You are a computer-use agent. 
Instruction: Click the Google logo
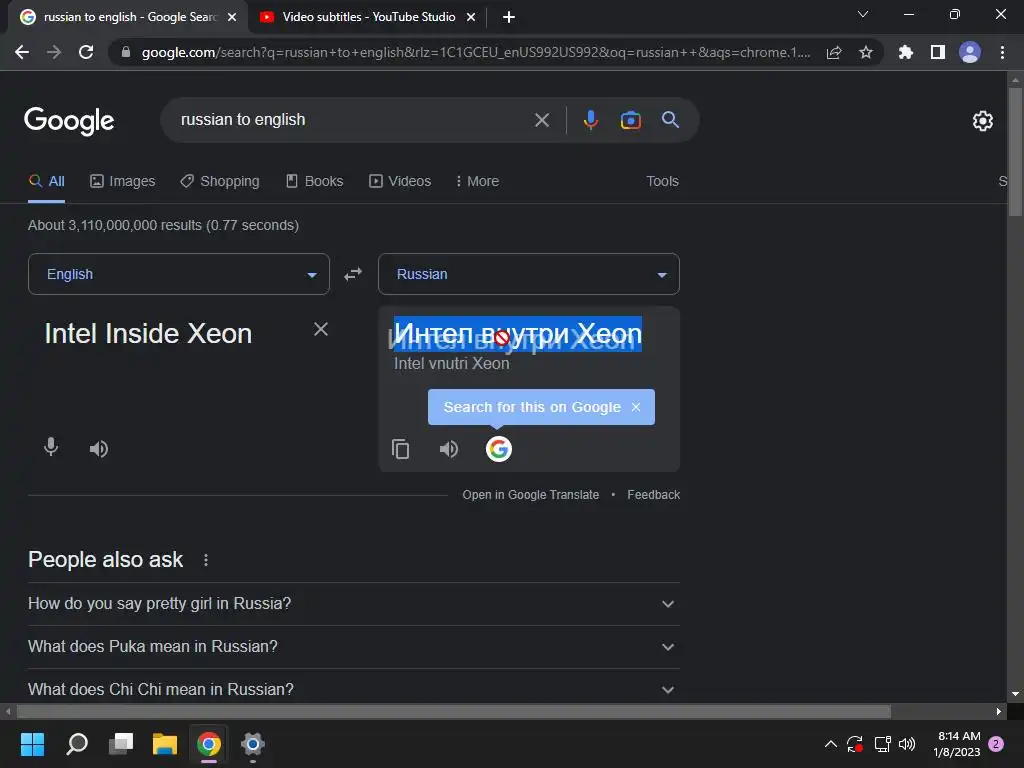coord(69,121)
